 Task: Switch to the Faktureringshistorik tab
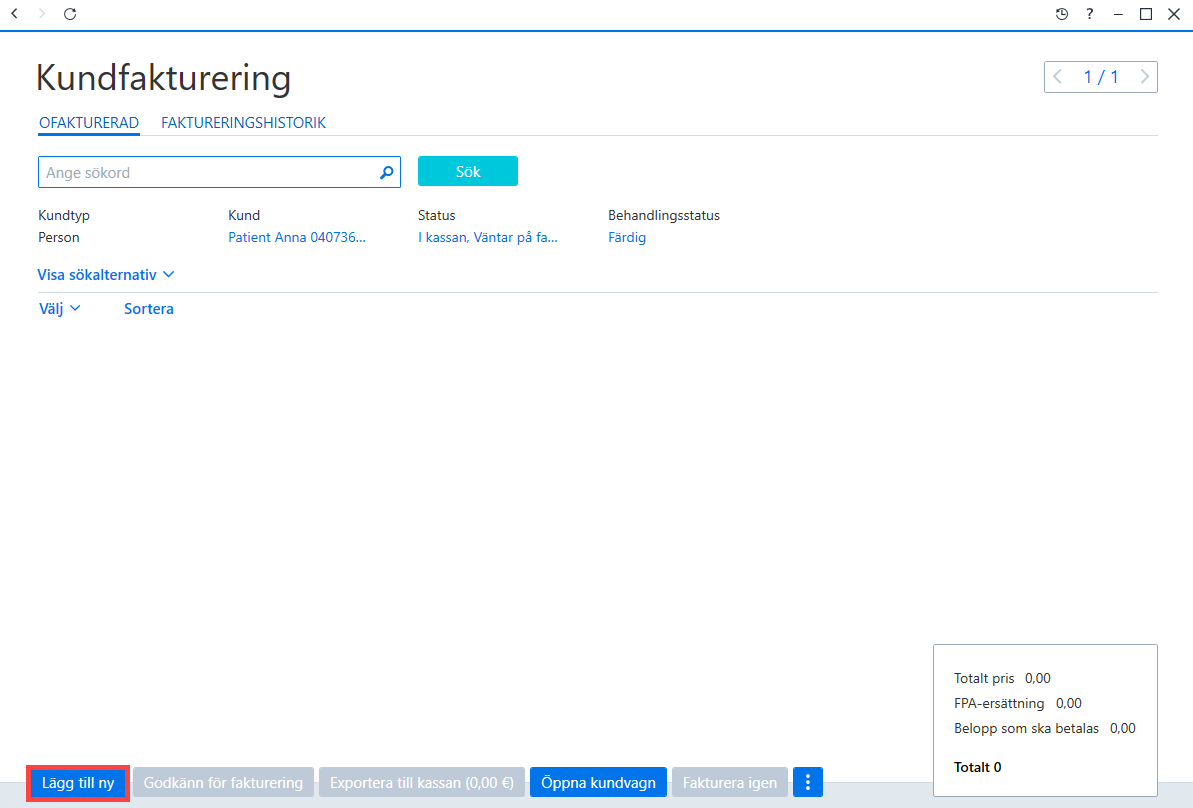243,122
